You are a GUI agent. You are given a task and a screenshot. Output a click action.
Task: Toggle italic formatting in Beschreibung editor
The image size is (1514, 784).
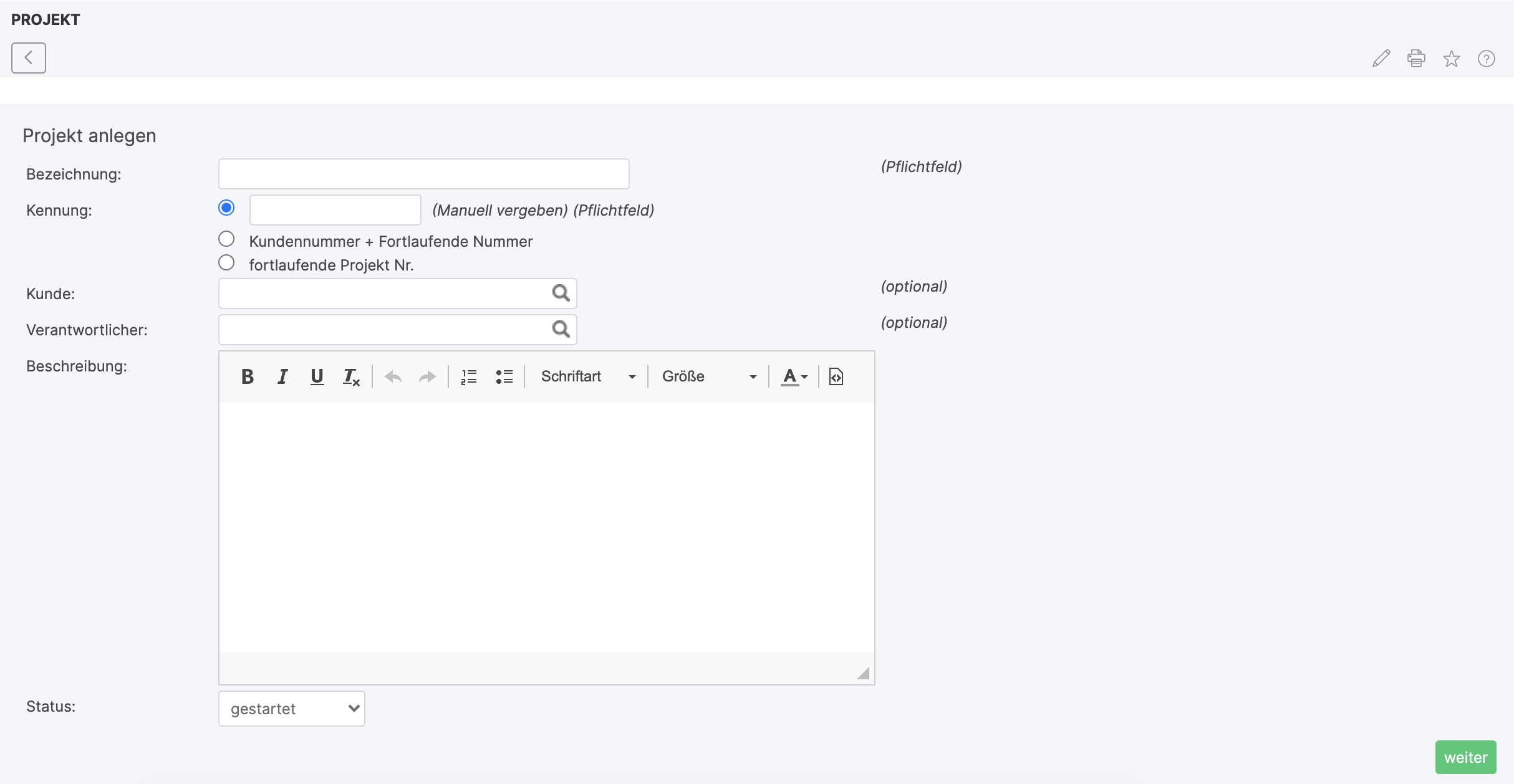pos(282,376)
